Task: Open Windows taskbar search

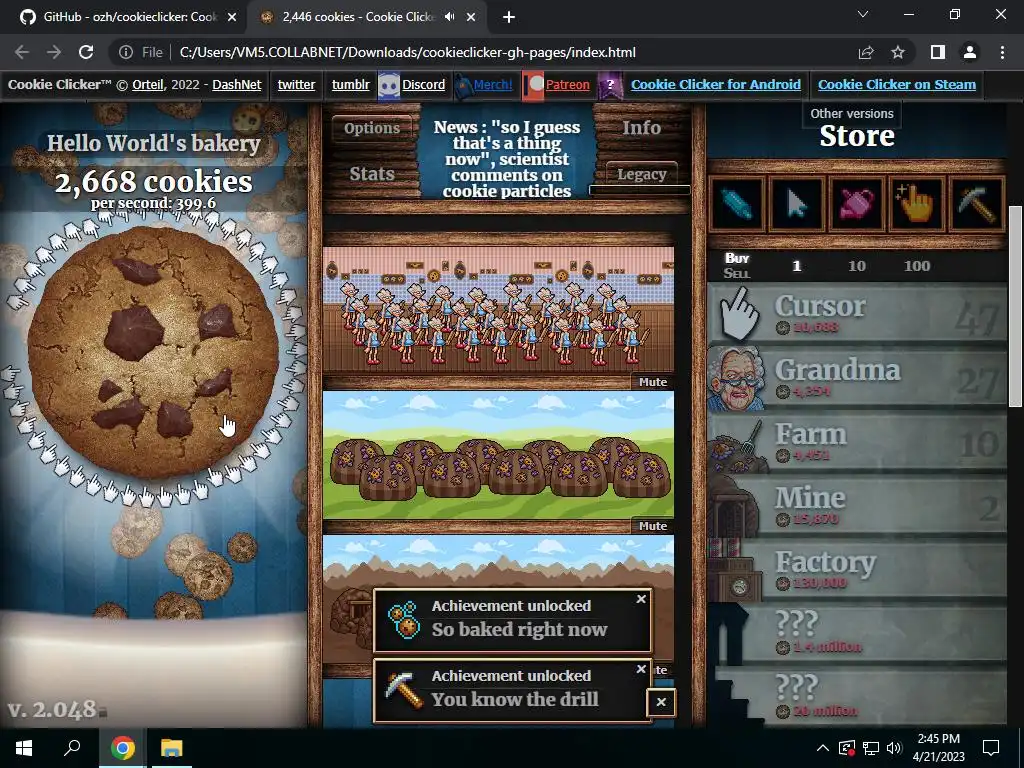Action: click(x=72, y=747)
